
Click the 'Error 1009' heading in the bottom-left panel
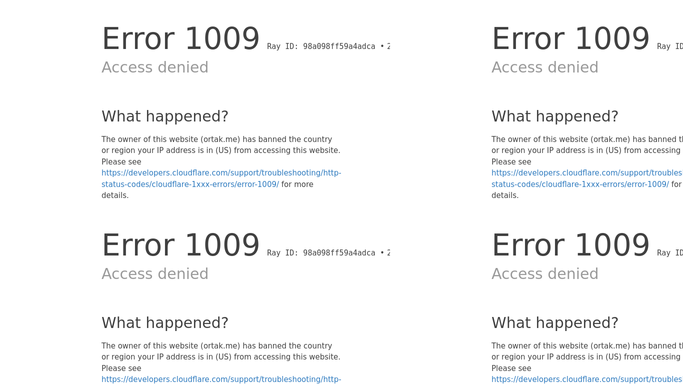pos(181,245)
